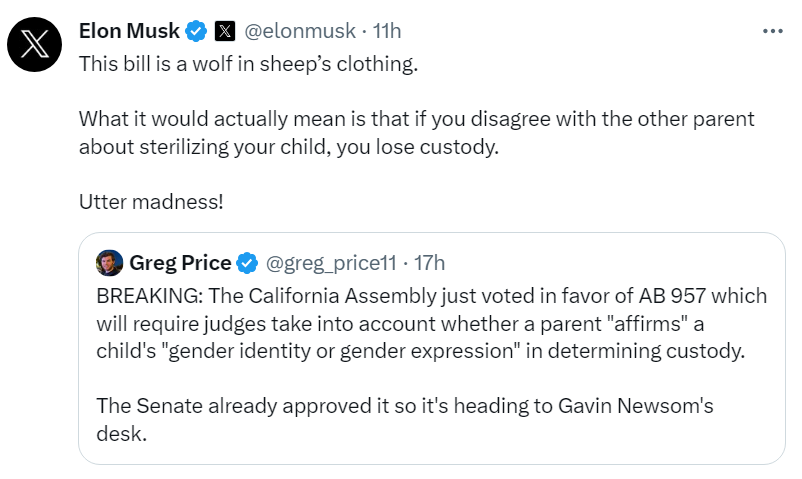This screenshot has width=802, height=479.
Task: Click the X affiliation badge near @elonmusk
Action: click(225, 31)
